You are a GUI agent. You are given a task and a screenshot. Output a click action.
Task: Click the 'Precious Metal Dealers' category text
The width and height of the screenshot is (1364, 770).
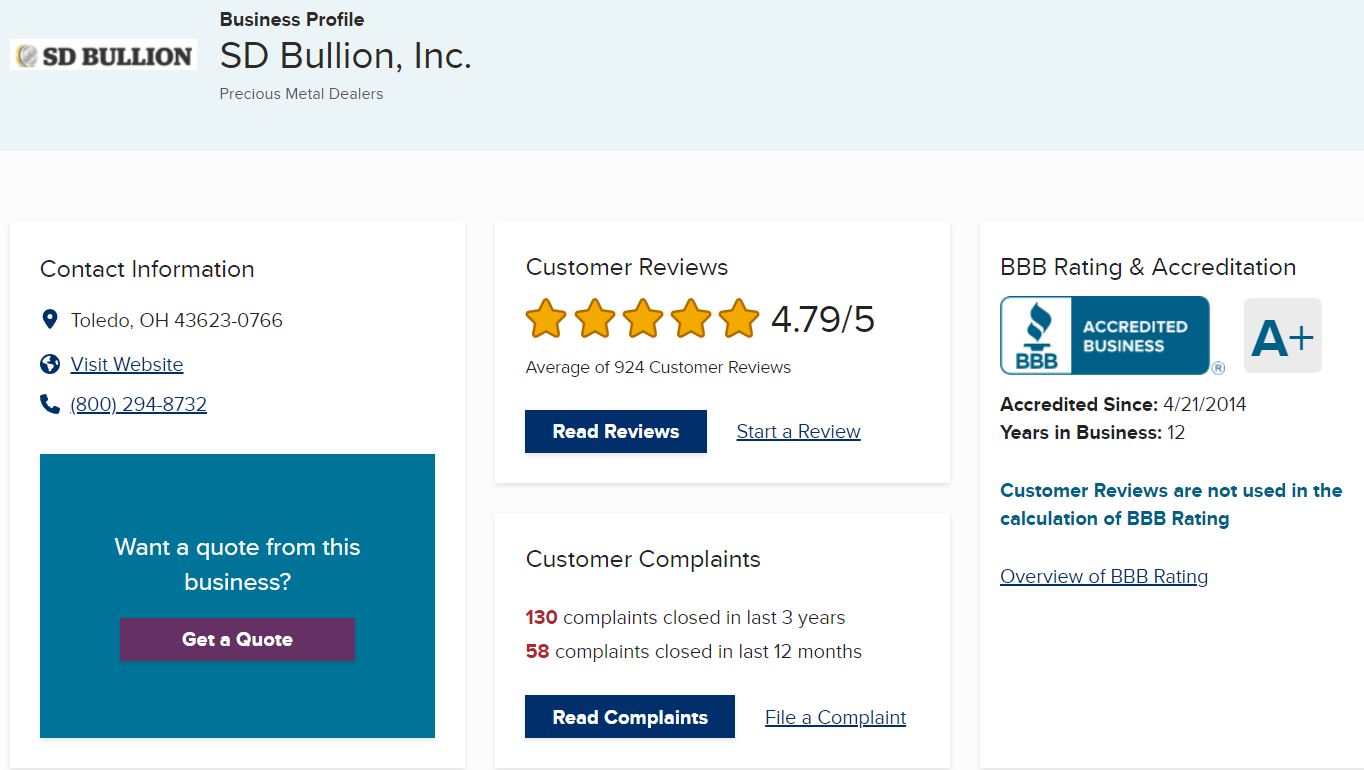click(301, 94)
